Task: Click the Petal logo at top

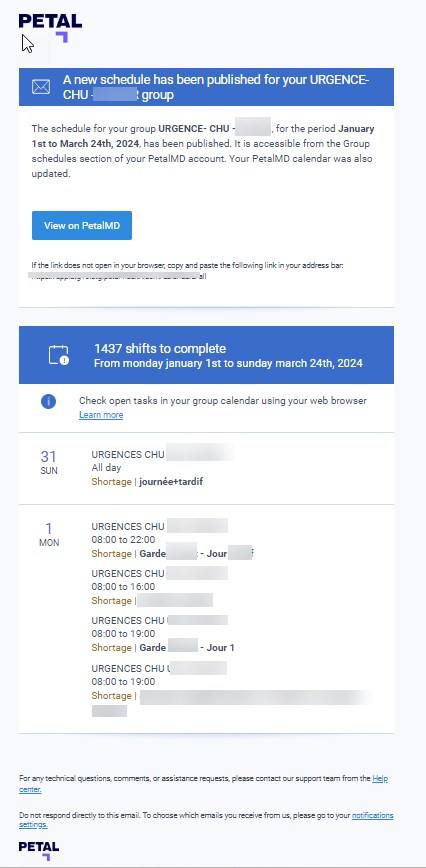Action: [50, 28]
